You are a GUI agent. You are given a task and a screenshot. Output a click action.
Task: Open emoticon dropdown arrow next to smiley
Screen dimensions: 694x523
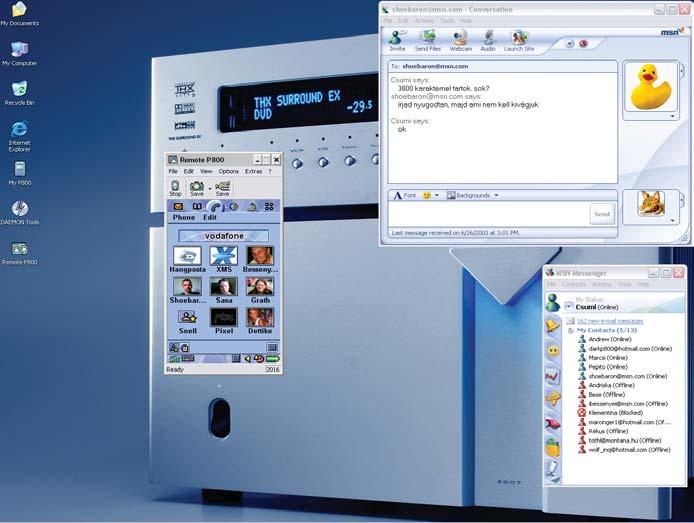pyautogui.click(x=437, y=195)
